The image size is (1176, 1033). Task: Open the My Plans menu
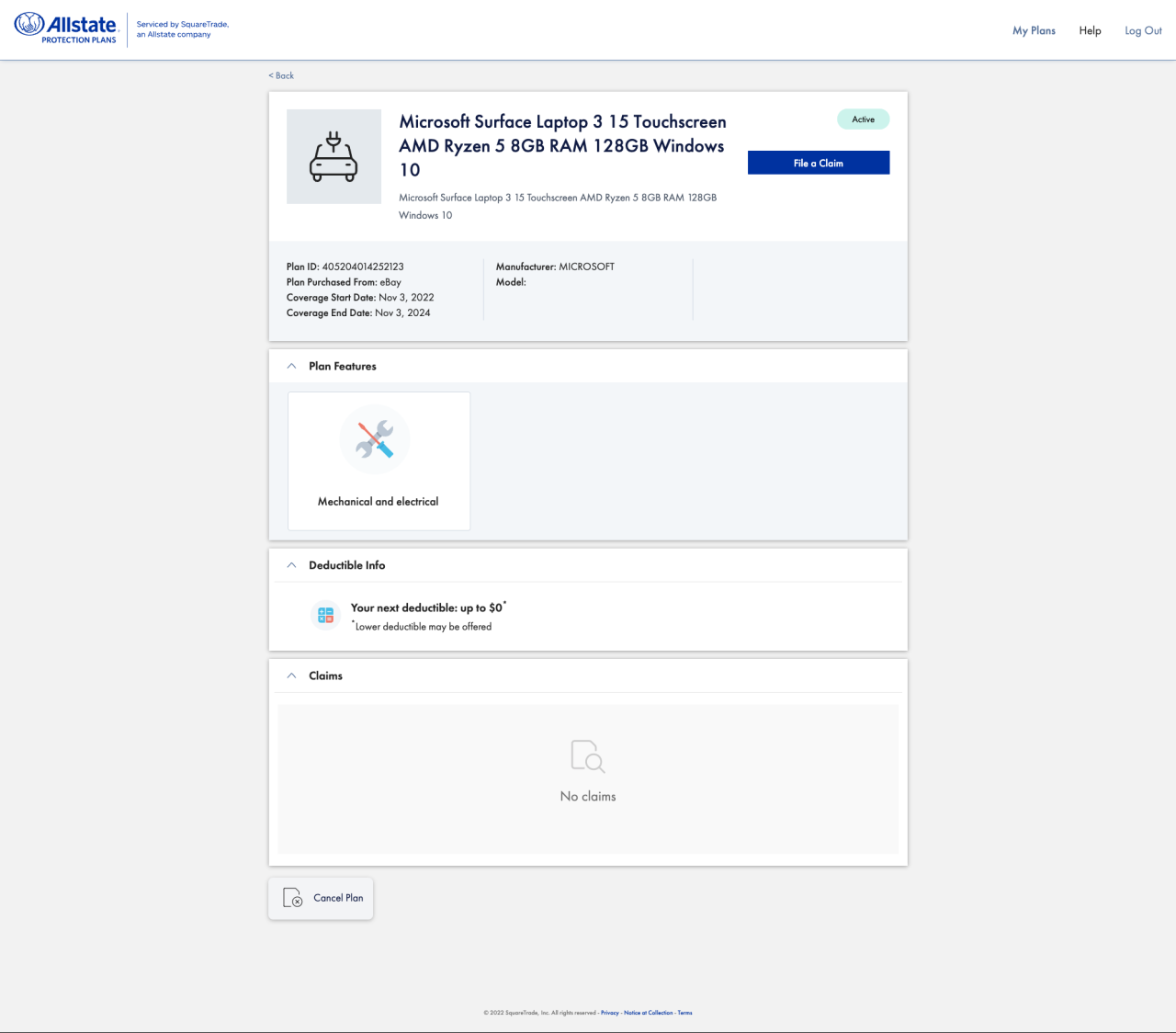click(1034, 30)
